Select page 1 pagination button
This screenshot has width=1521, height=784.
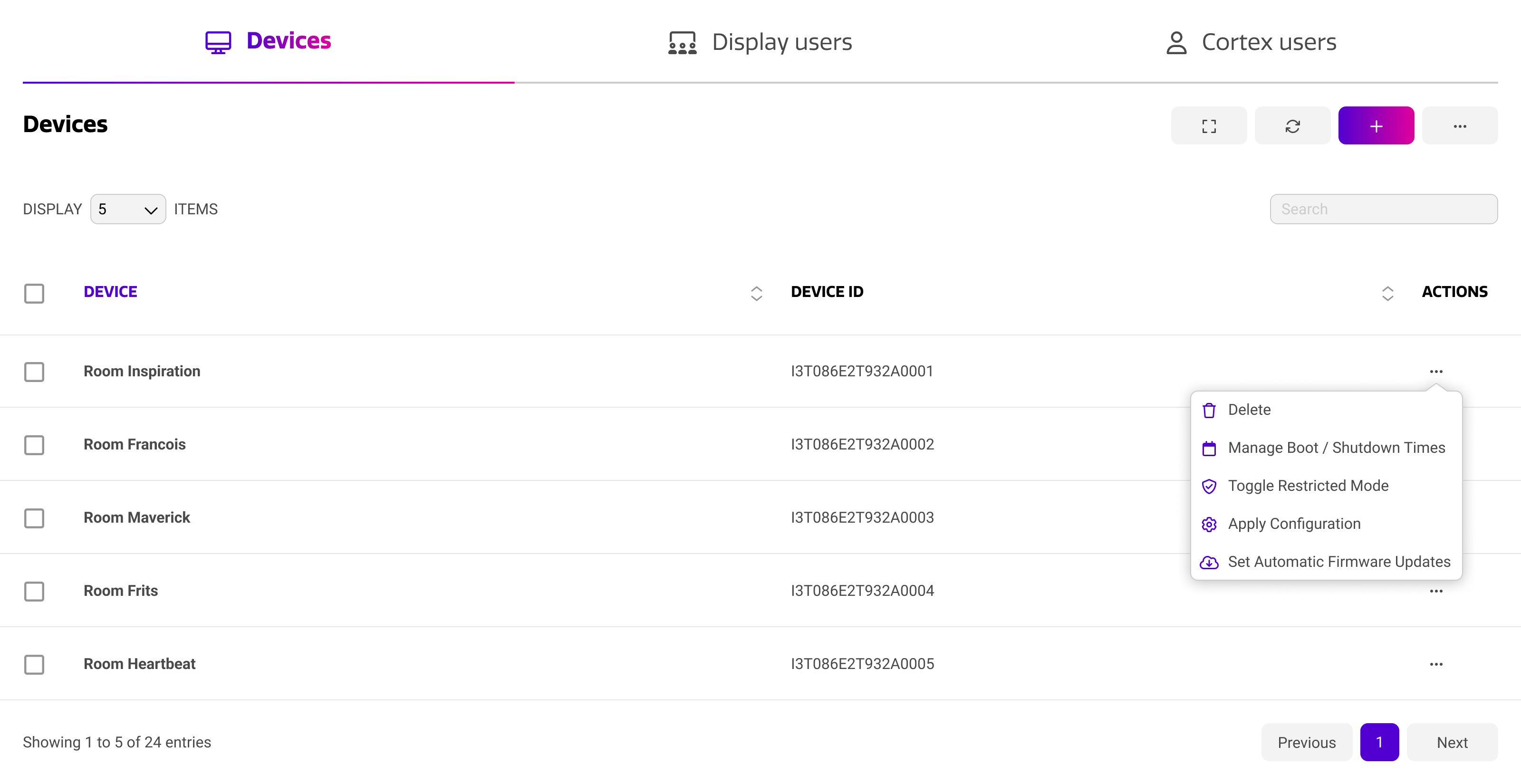(1379, 743)
